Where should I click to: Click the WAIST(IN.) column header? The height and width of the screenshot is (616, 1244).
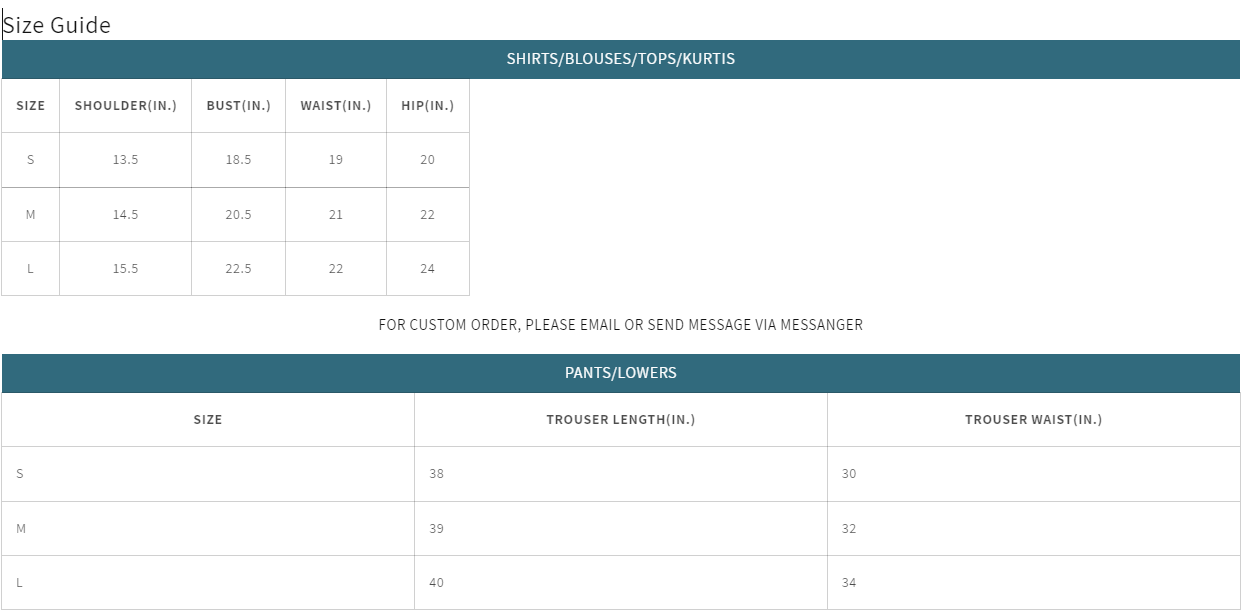(335, 106)
